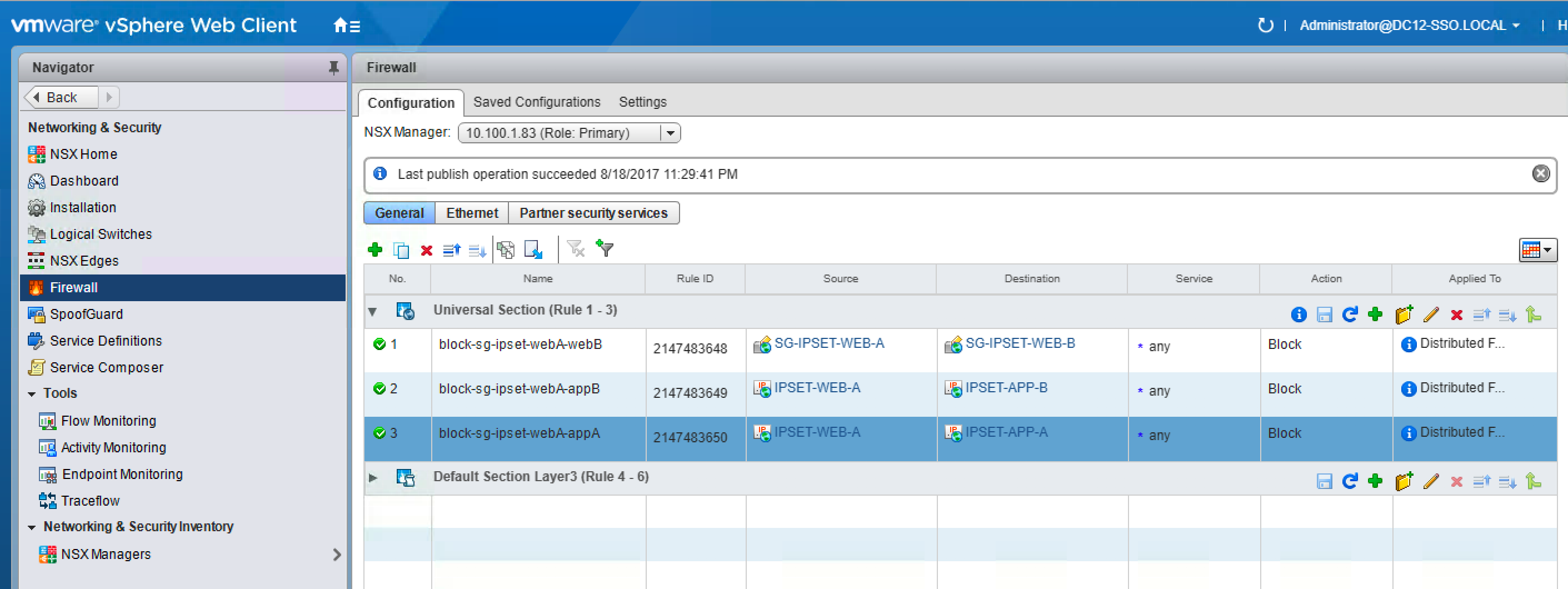Collapse the Universal Section rules
This screenshot has height=589, width=1568.
(x=372, y=312)
